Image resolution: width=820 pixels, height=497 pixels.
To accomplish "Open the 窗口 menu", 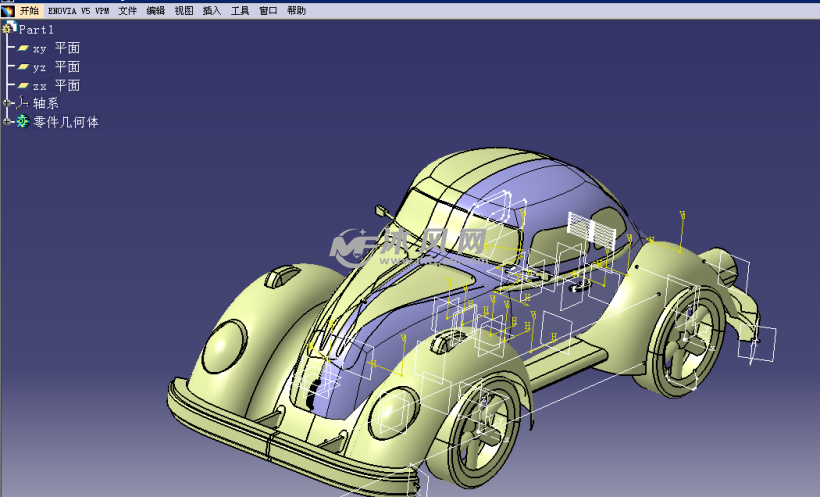I will [268, 10].
